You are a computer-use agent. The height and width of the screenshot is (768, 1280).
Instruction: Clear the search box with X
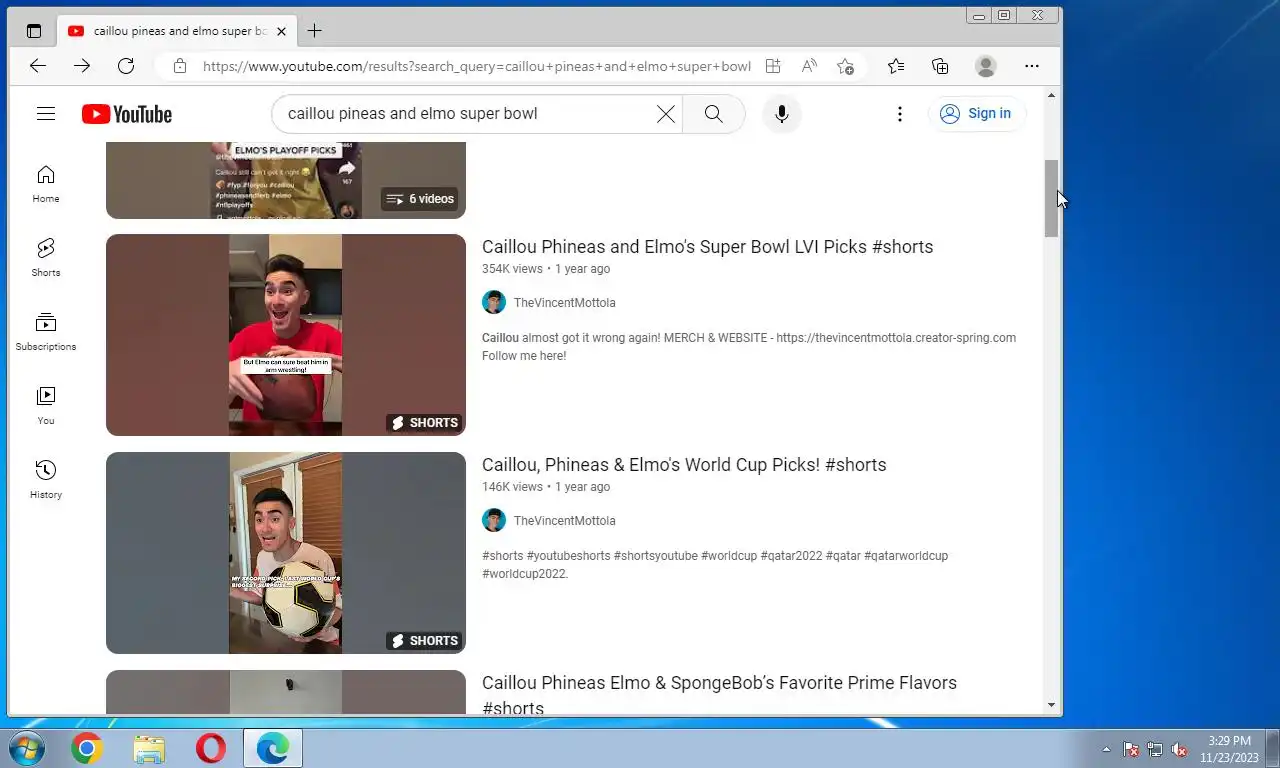(x=666, y=114)
